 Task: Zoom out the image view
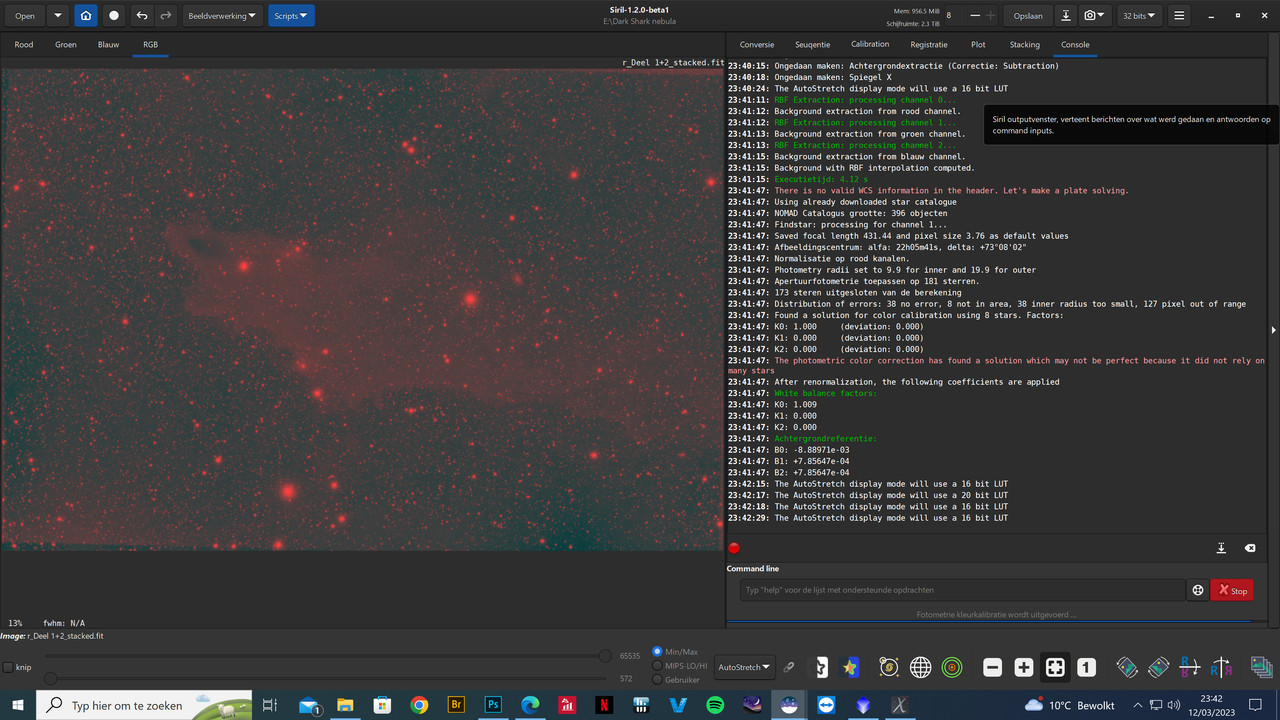[992, 667]
